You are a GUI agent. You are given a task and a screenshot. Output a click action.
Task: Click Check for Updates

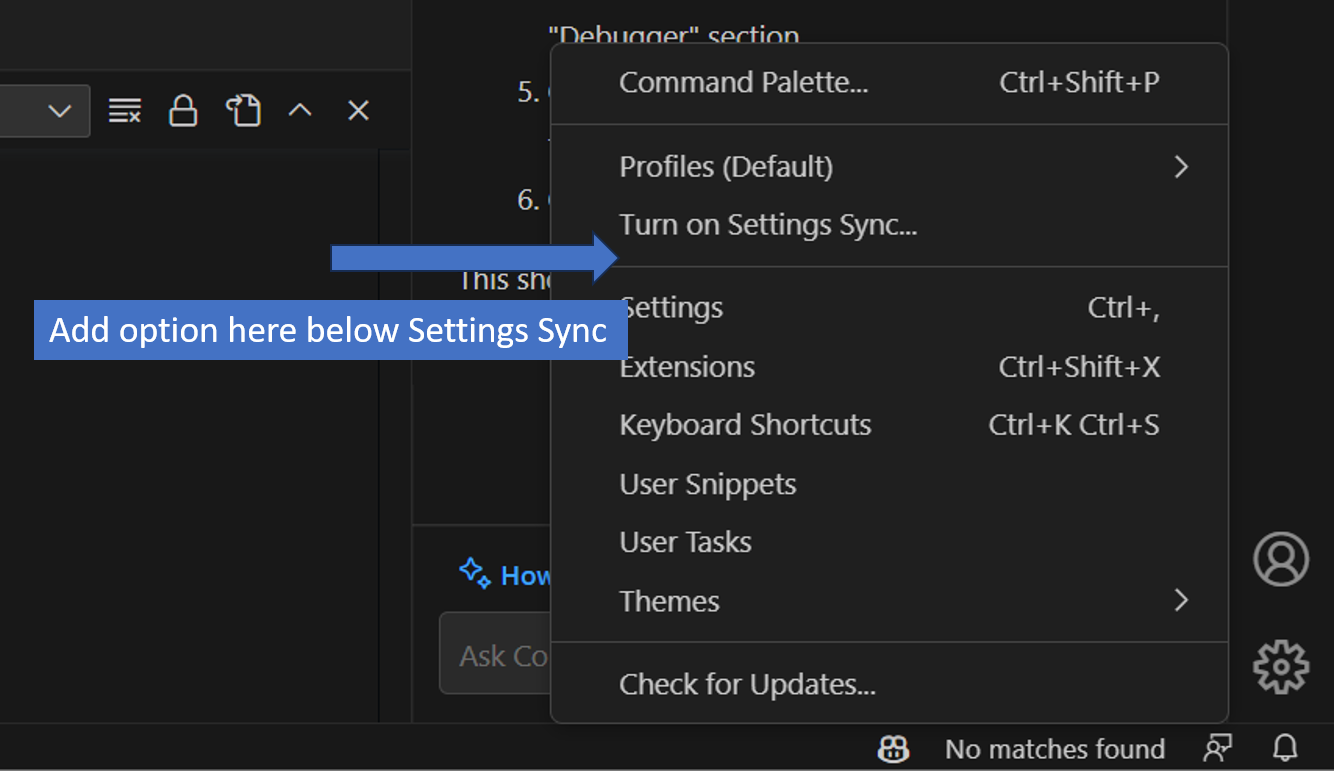click(889, 685)
